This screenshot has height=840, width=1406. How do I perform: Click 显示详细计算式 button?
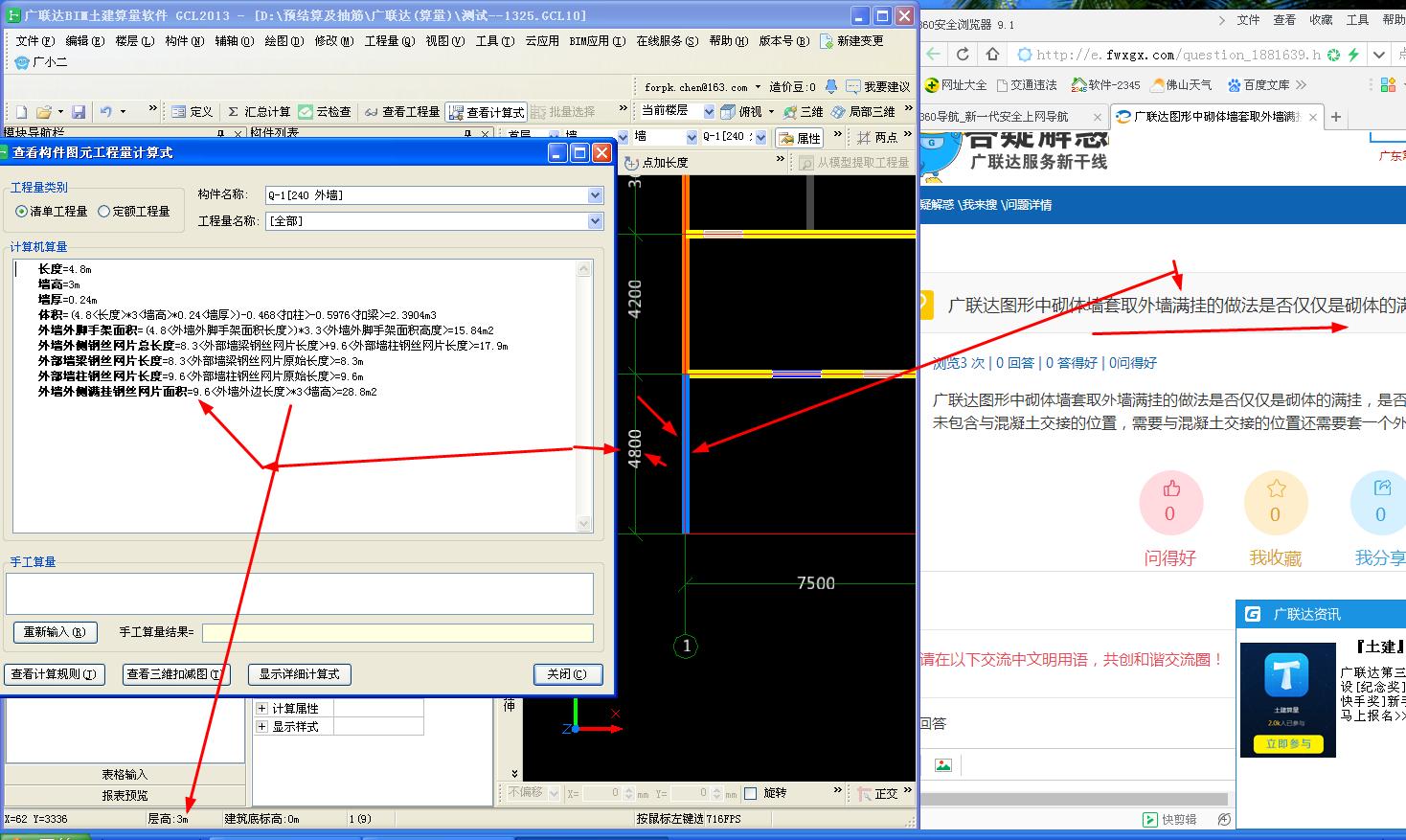pyautogui.click(x=299, y=674)
